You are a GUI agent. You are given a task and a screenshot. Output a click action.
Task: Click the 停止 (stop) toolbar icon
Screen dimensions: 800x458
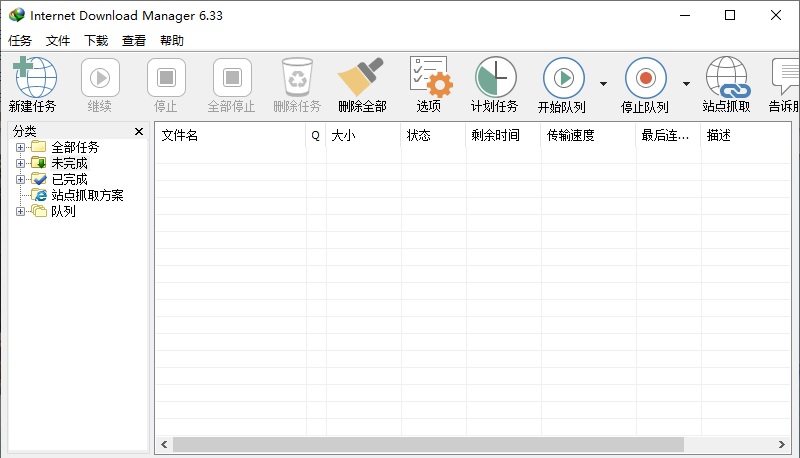click(x=166, y=78)
